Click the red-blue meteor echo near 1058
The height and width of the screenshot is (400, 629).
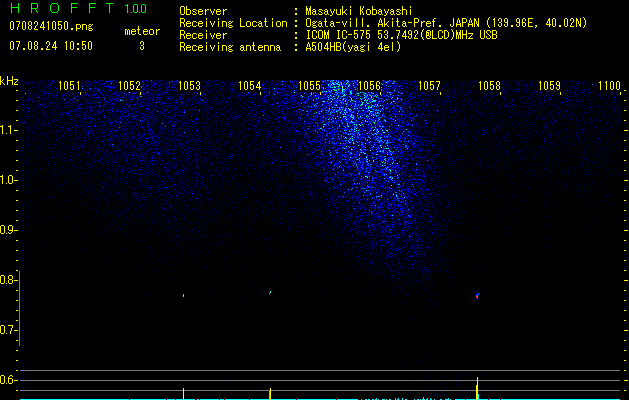(x=477, y=296)
